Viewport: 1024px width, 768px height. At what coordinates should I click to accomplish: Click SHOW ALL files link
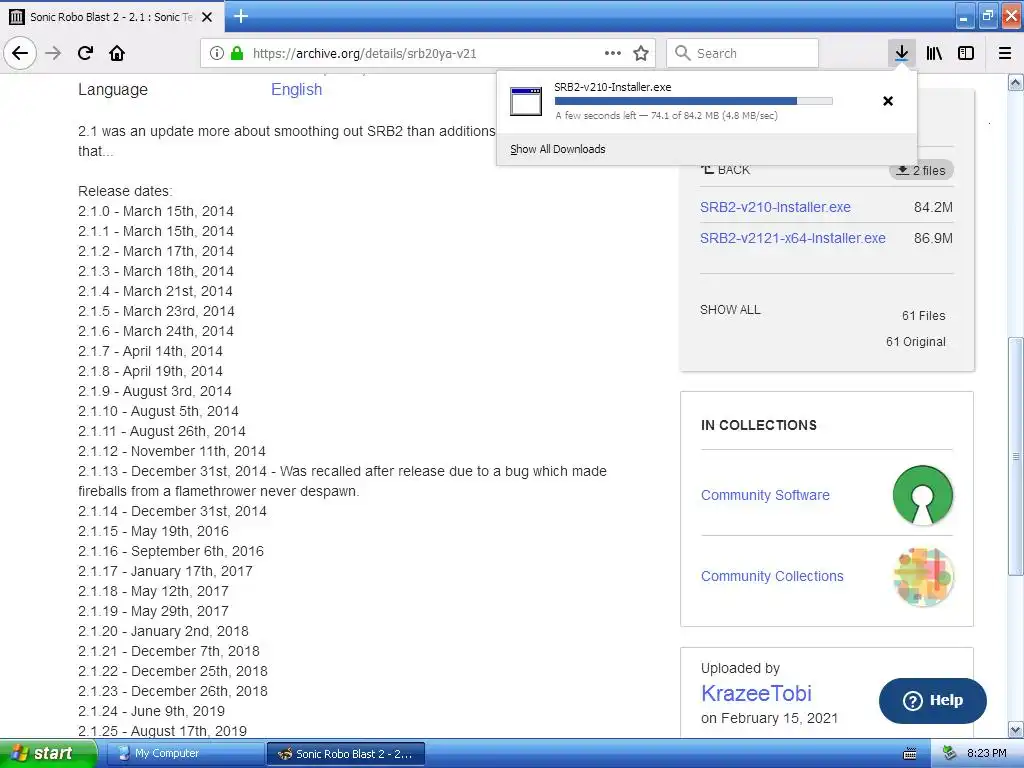point(730,310)
